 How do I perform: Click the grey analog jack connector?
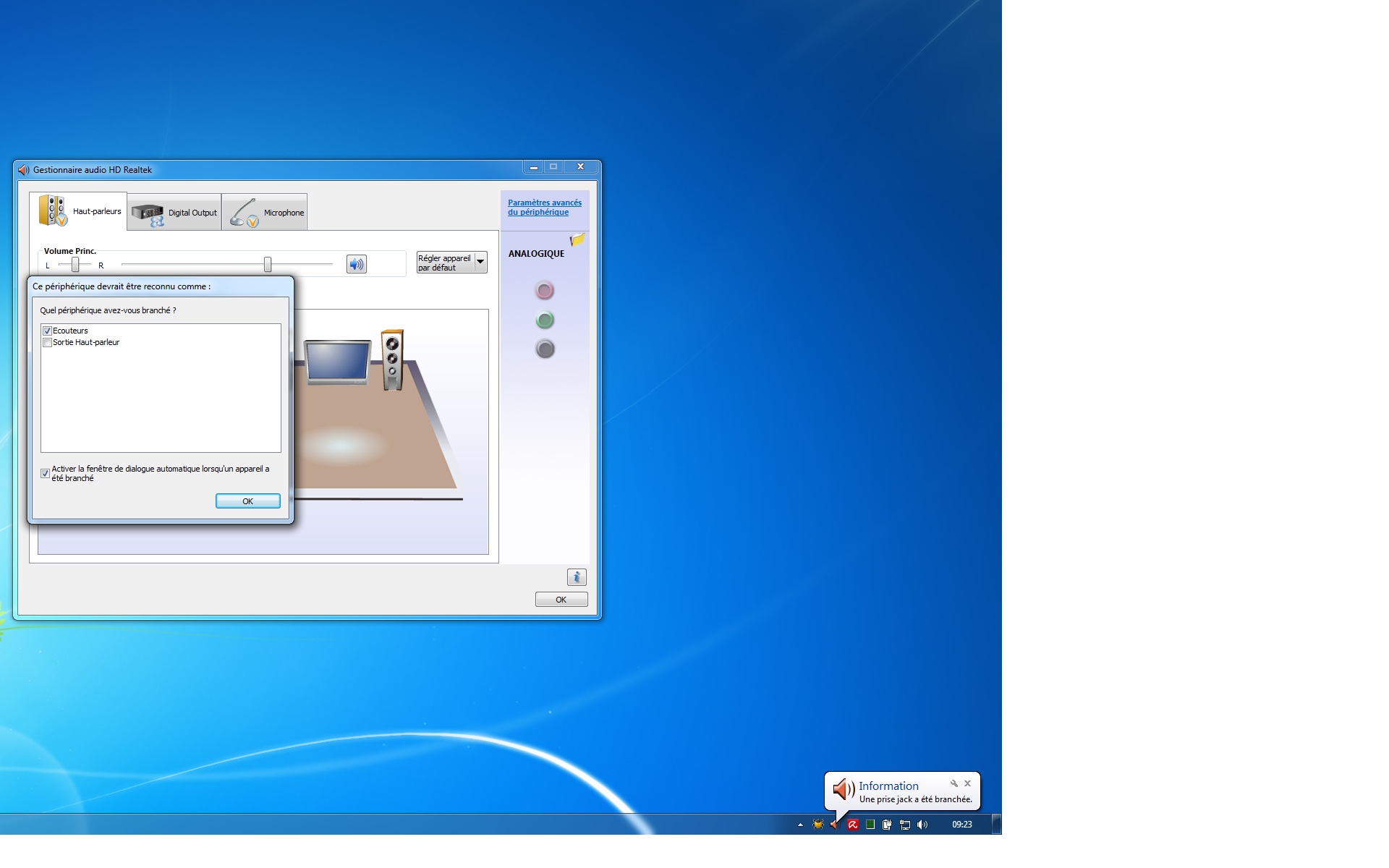(x=545, y=349)
